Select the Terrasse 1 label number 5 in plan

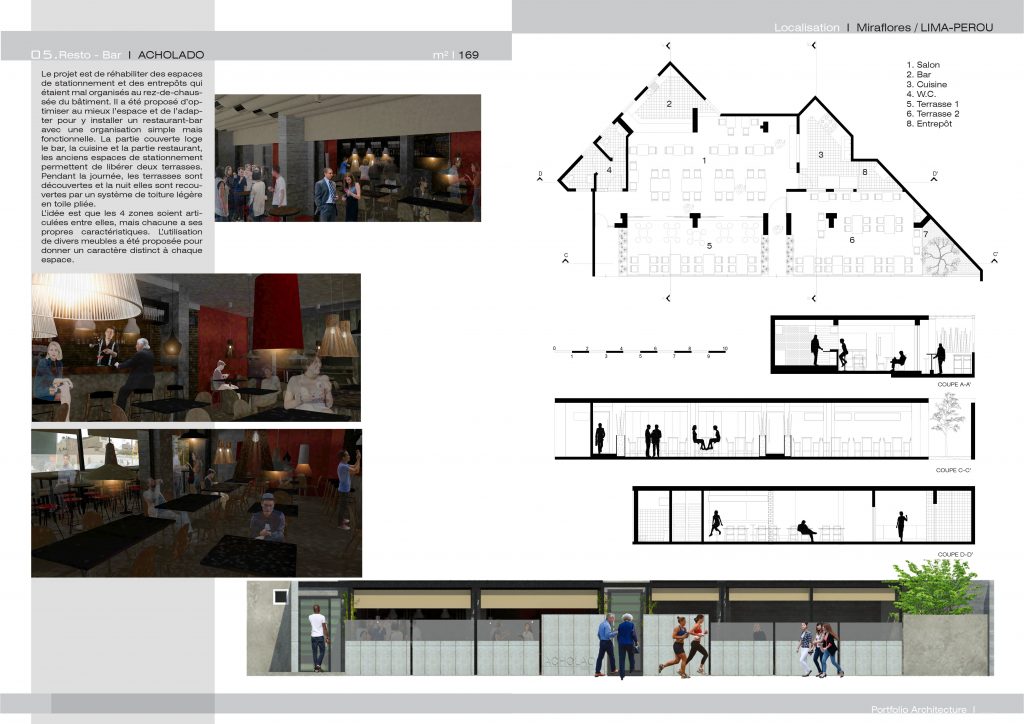click(707, 244)
